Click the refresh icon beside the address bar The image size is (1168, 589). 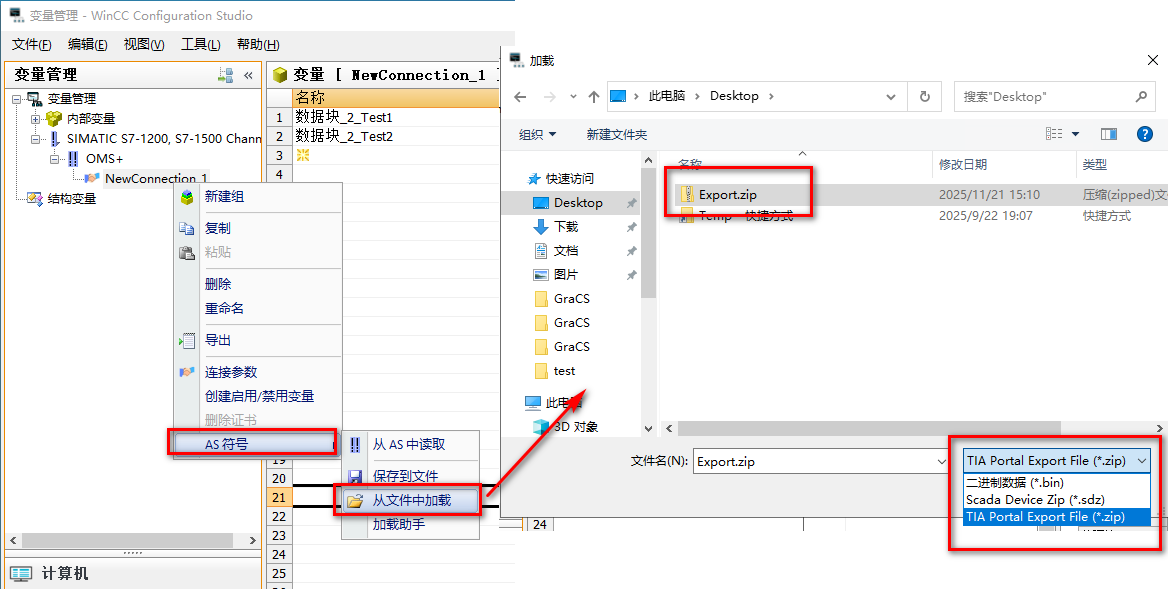[x=924, y=96]
